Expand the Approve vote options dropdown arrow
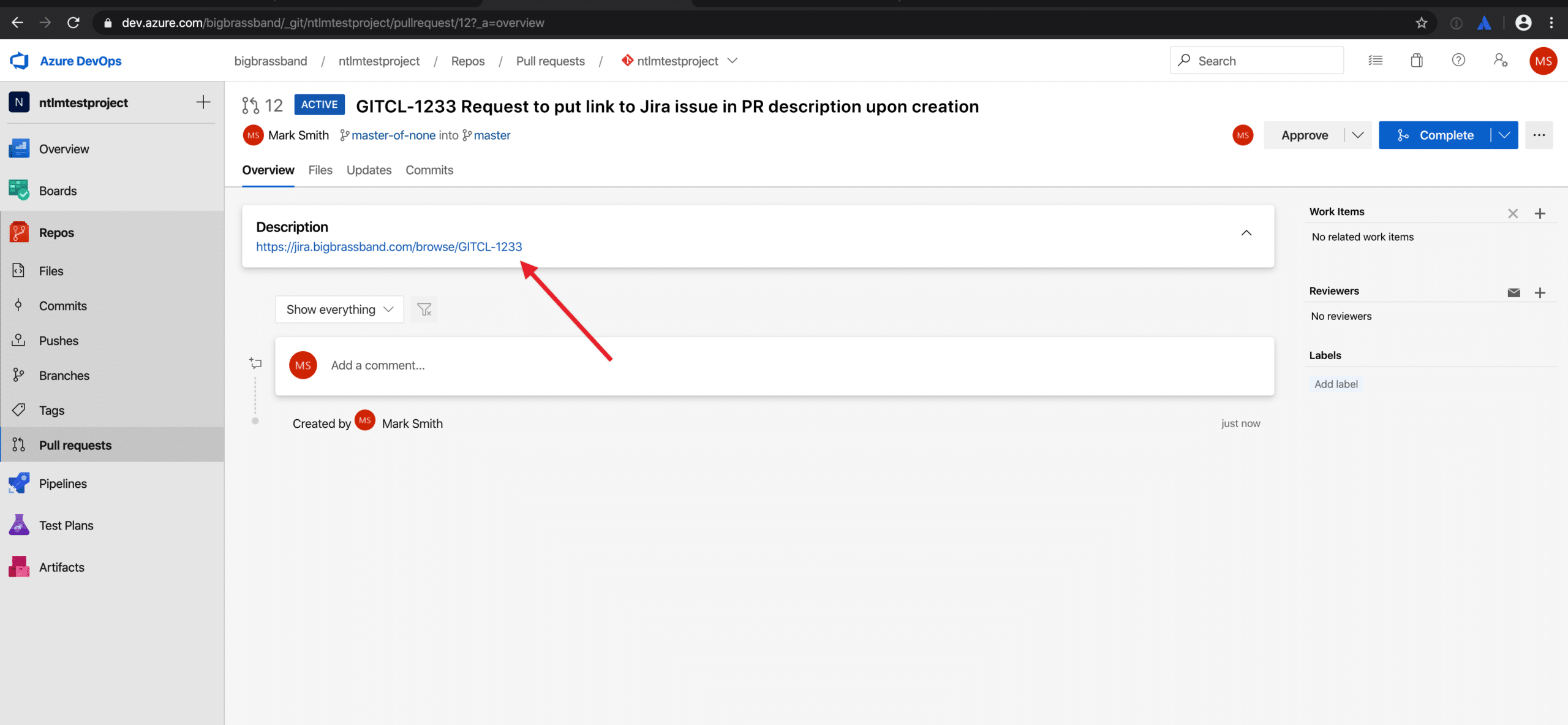 click(1358, 135)
